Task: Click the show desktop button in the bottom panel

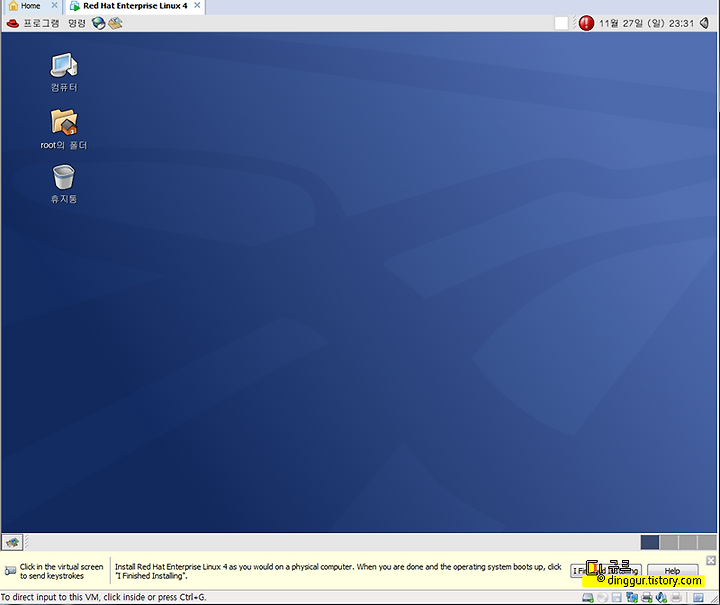Action: [x=12, y=542]
